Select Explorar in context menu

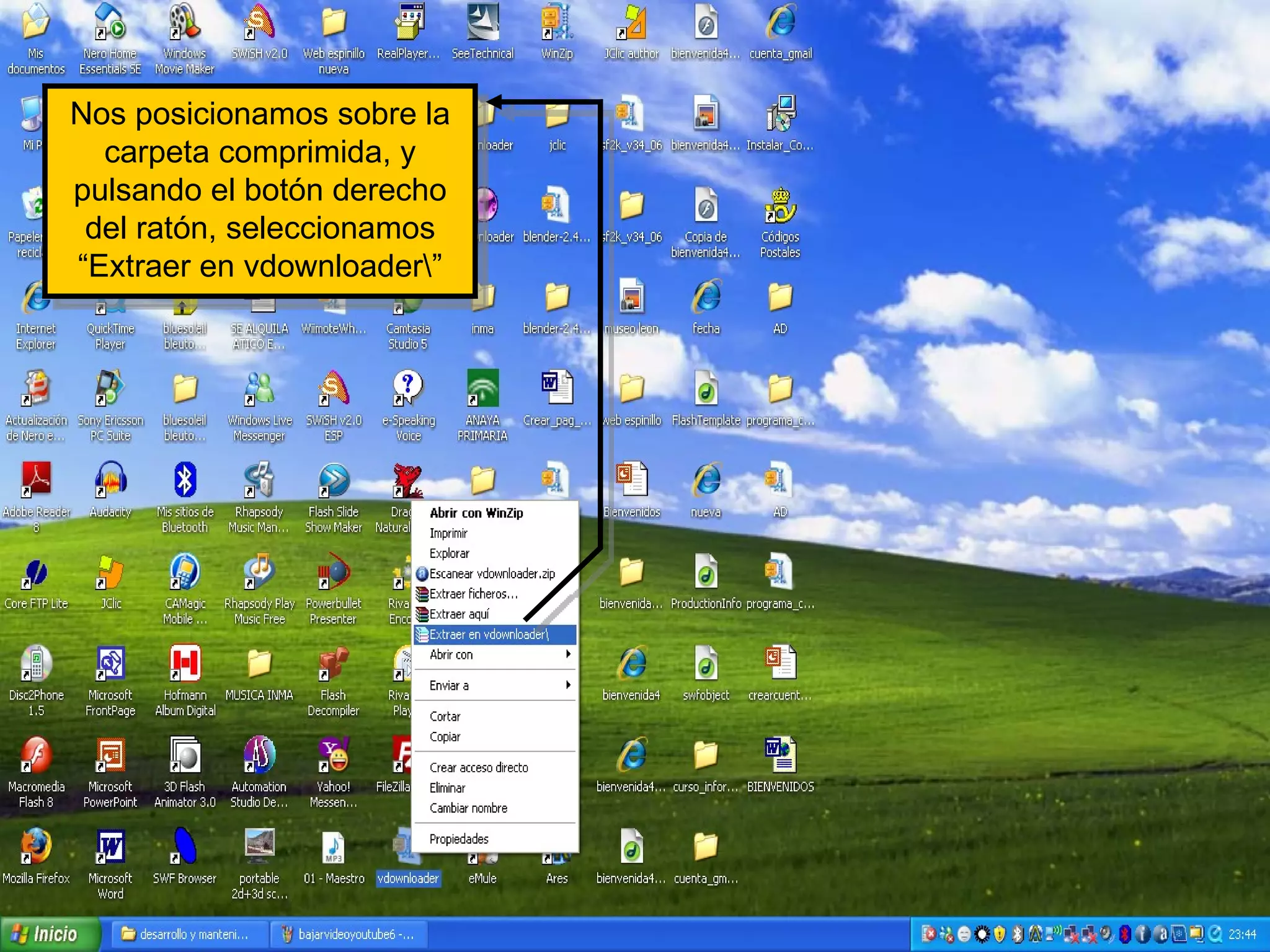click(495, 553)
